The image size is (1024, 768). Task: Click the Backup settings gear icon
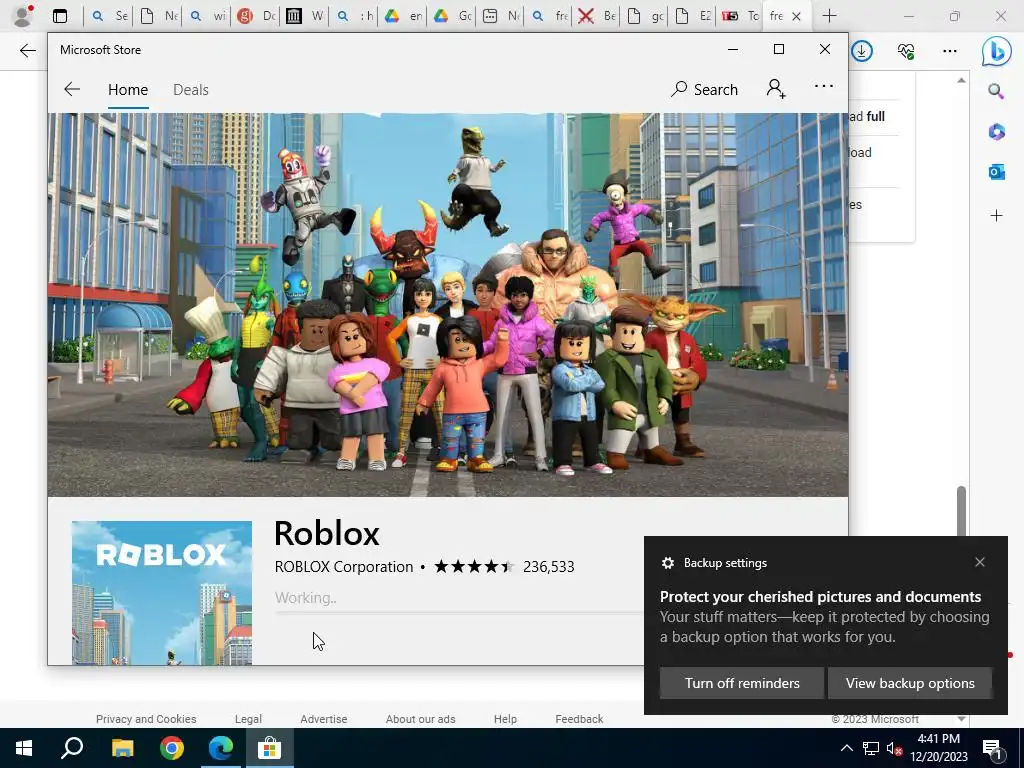(667, 563)
